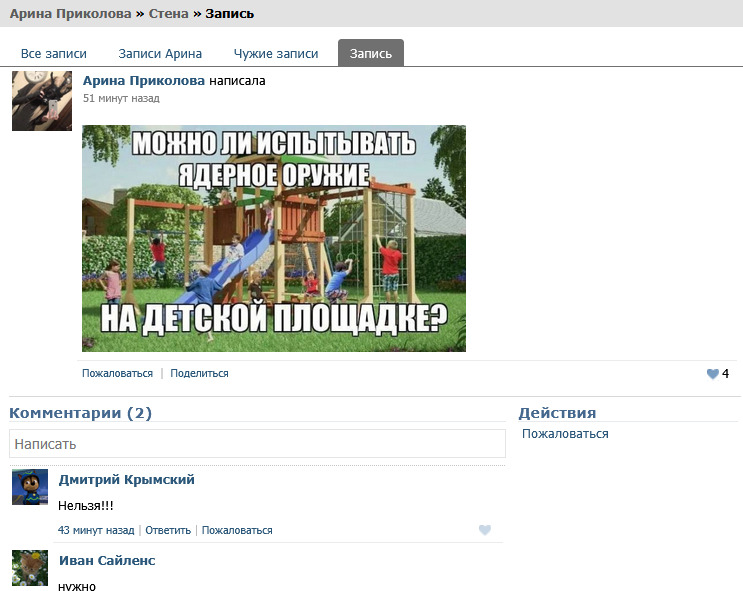The width and height of the screenshot is (743, 591).
Task: Select the active Запись tab
Action: [371, 53]
